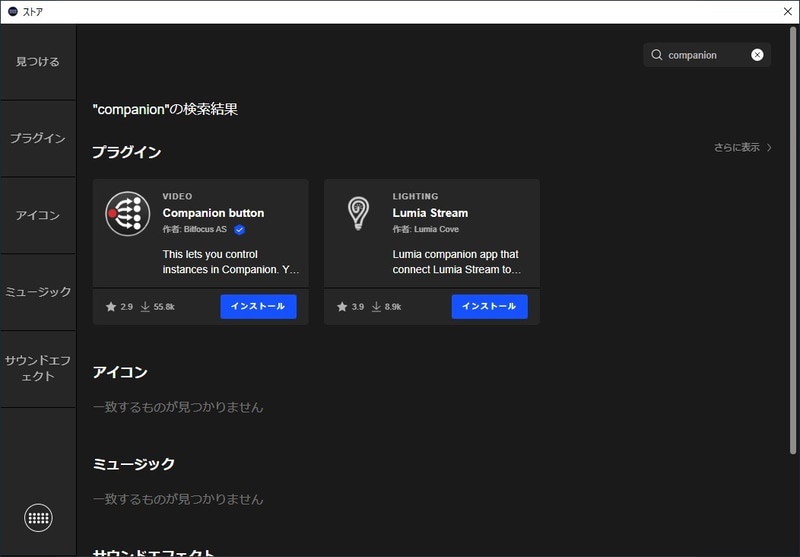Screen dimensions: 800x557
Task: Click the "companion"の検索結果 heading
Action: tap(165, 109)
